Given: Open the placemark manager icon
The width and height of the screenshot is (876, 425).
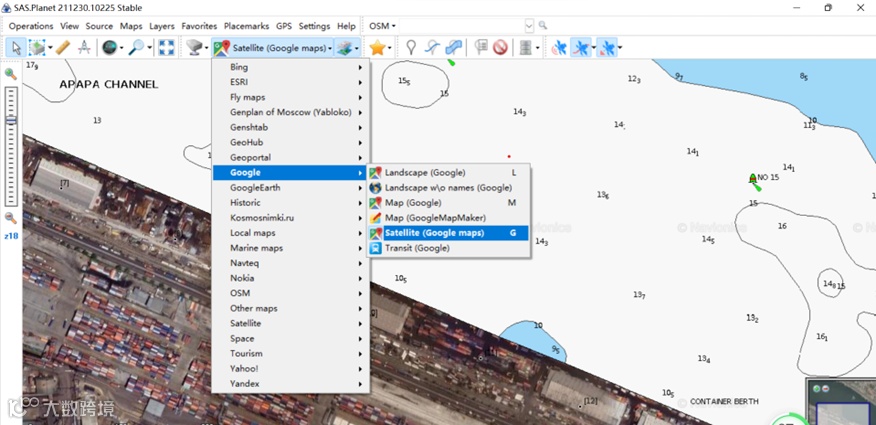Looking at the screenshot, I should click(x=481, y=48).
